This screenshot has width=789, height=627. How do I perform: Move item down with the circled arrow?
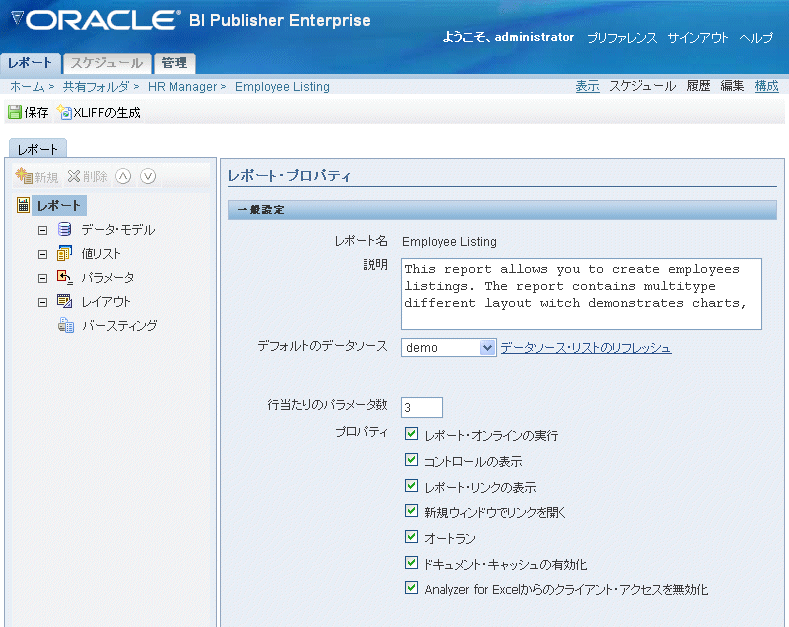coord(148,176)
